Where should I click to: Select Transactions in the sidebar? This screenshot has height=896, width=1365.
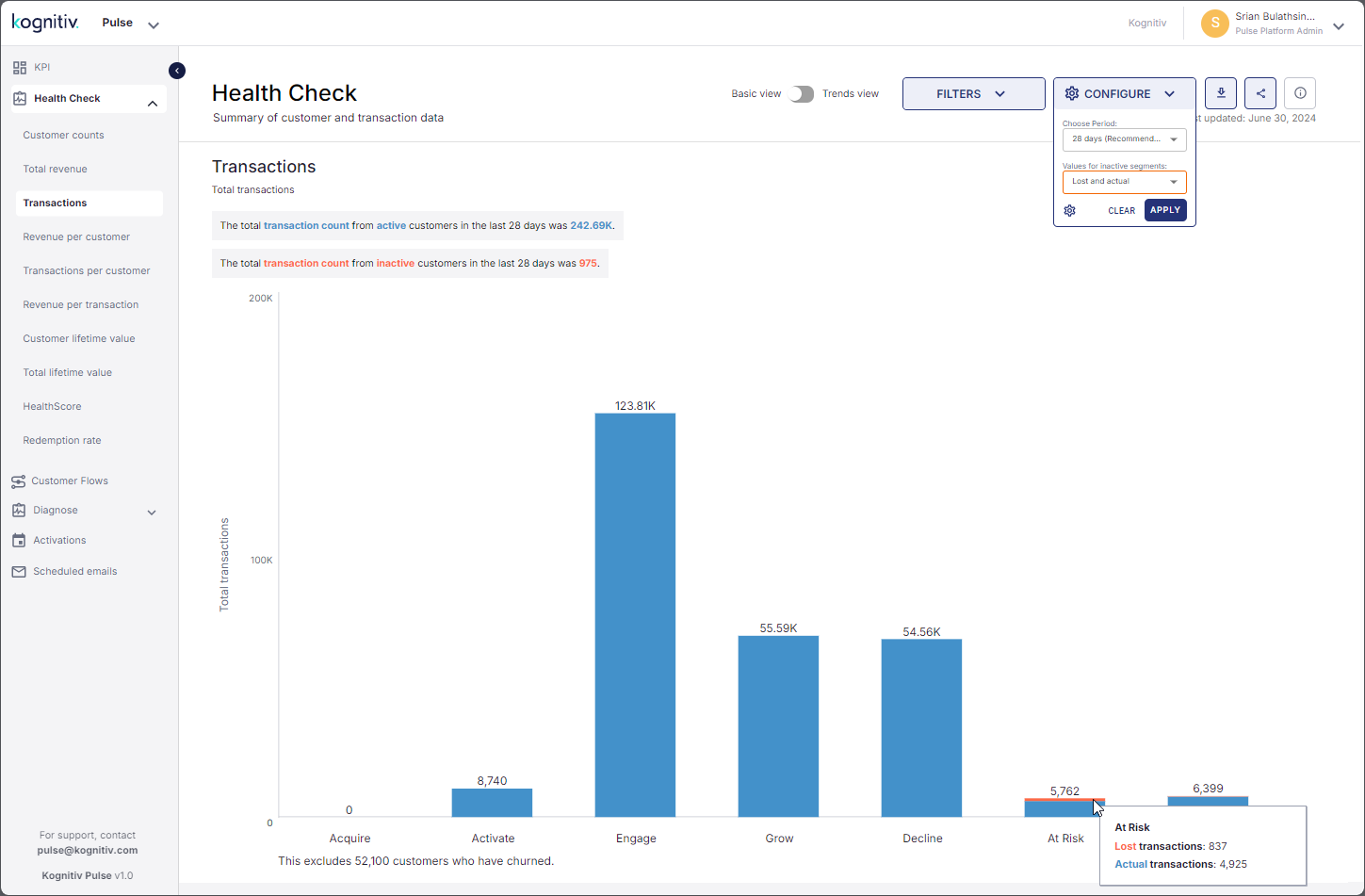(x=89, y=203)
